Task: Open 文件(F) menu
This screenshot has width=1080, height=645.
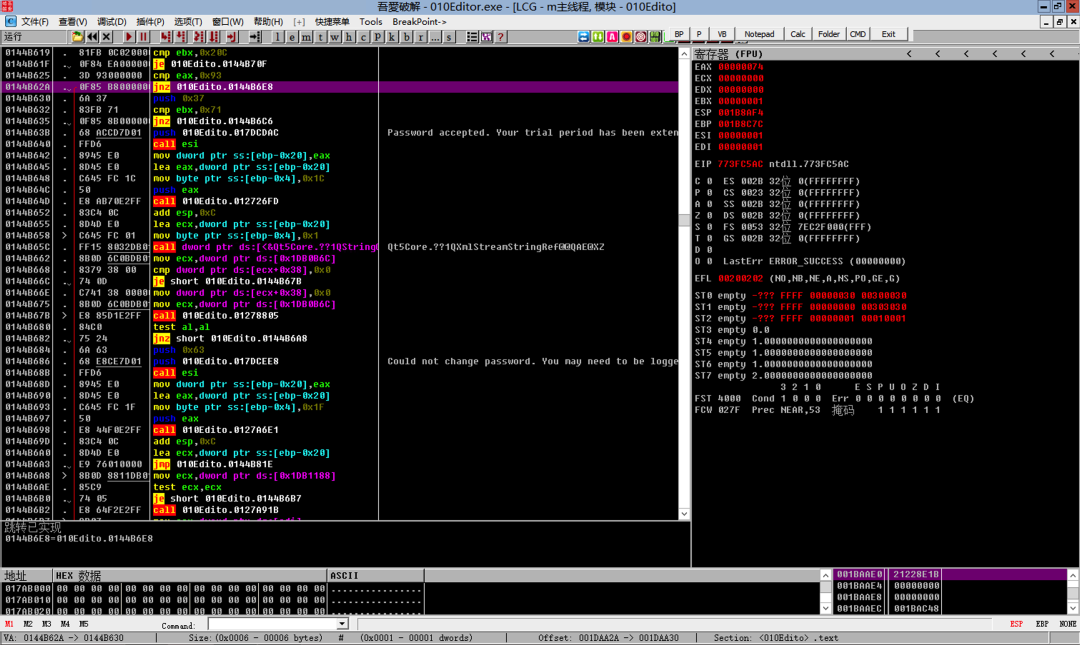Action: click(34, 22)
